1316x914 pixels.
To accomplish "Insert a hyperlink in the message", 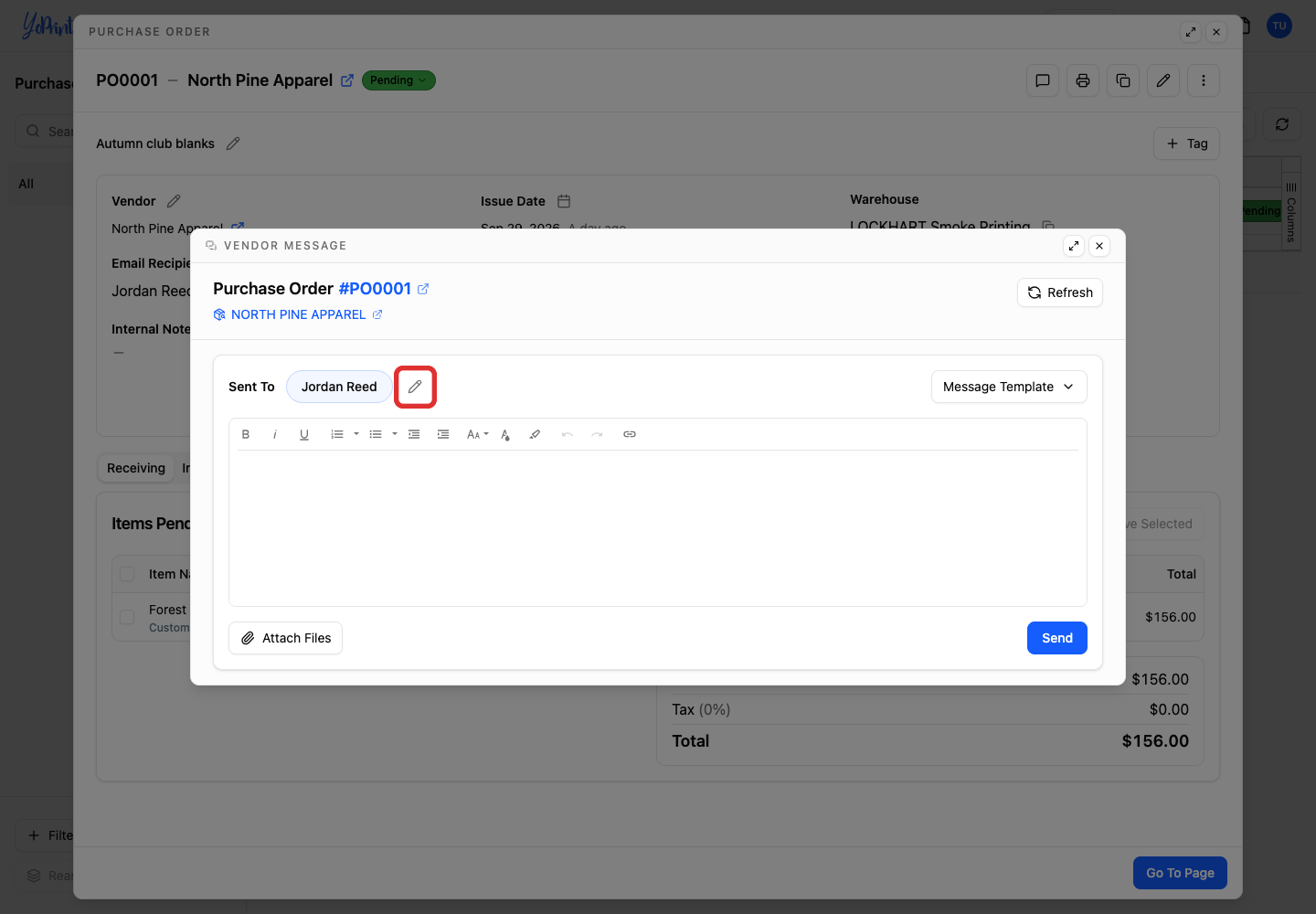I will [630, 434].
